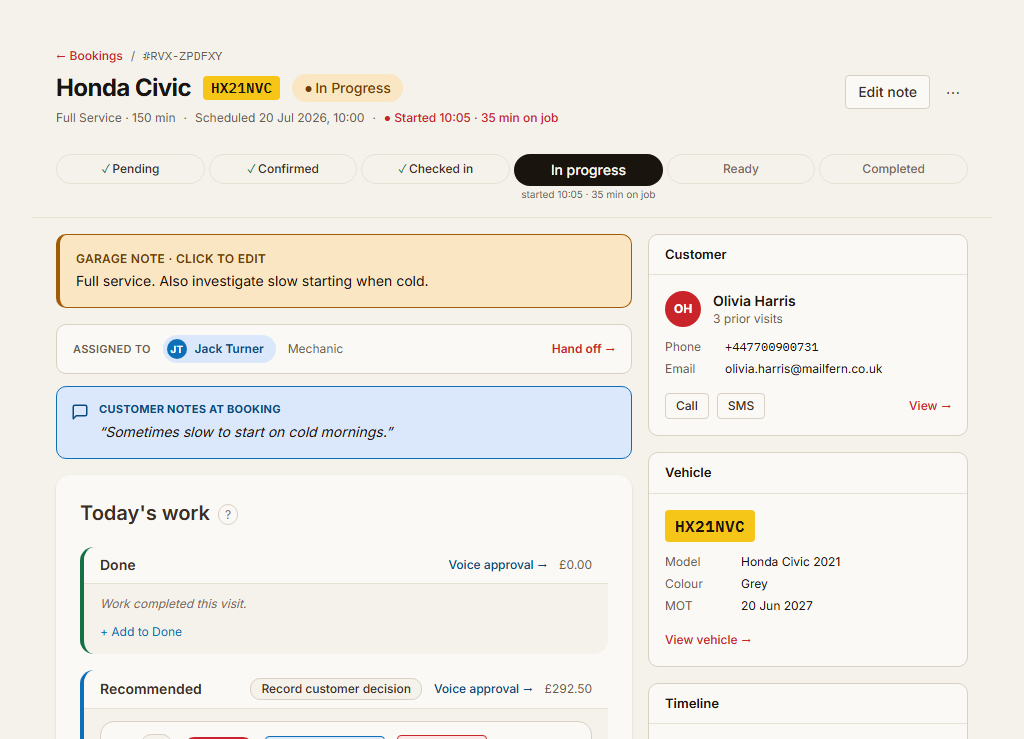
Task: Go back to Bookings list
Action: point(89,56)
